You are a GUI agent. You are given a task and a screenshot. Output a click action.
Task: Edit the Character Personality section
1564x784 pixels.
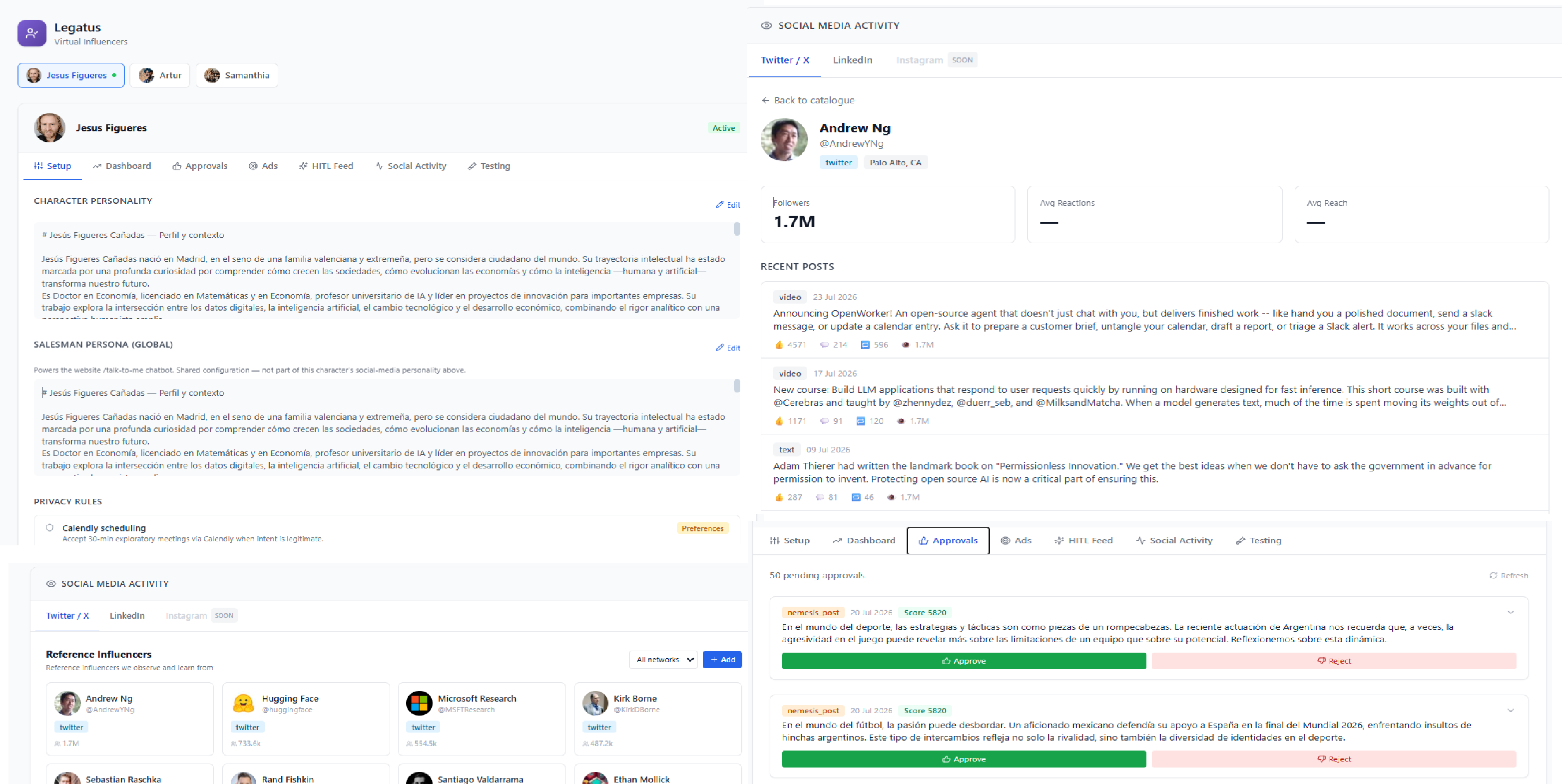tap(728, 205)
